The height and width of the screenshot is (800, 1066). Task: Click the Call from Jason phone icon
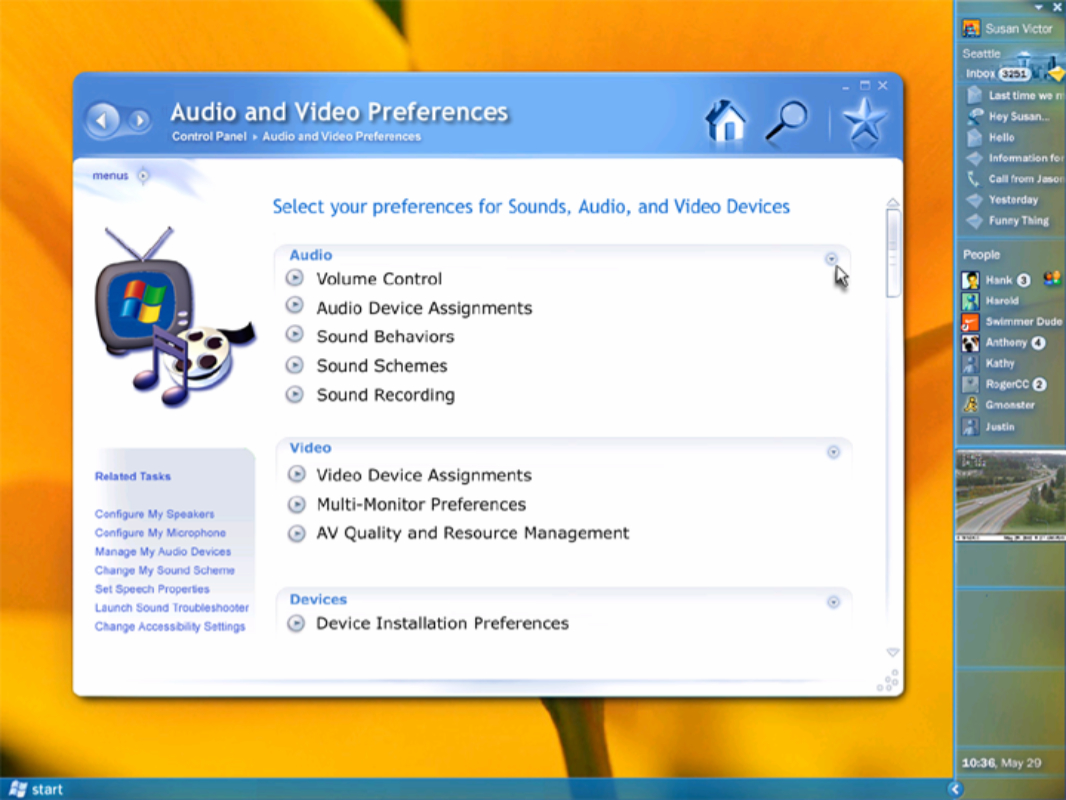pyautogui.click(x=973, y=179)
